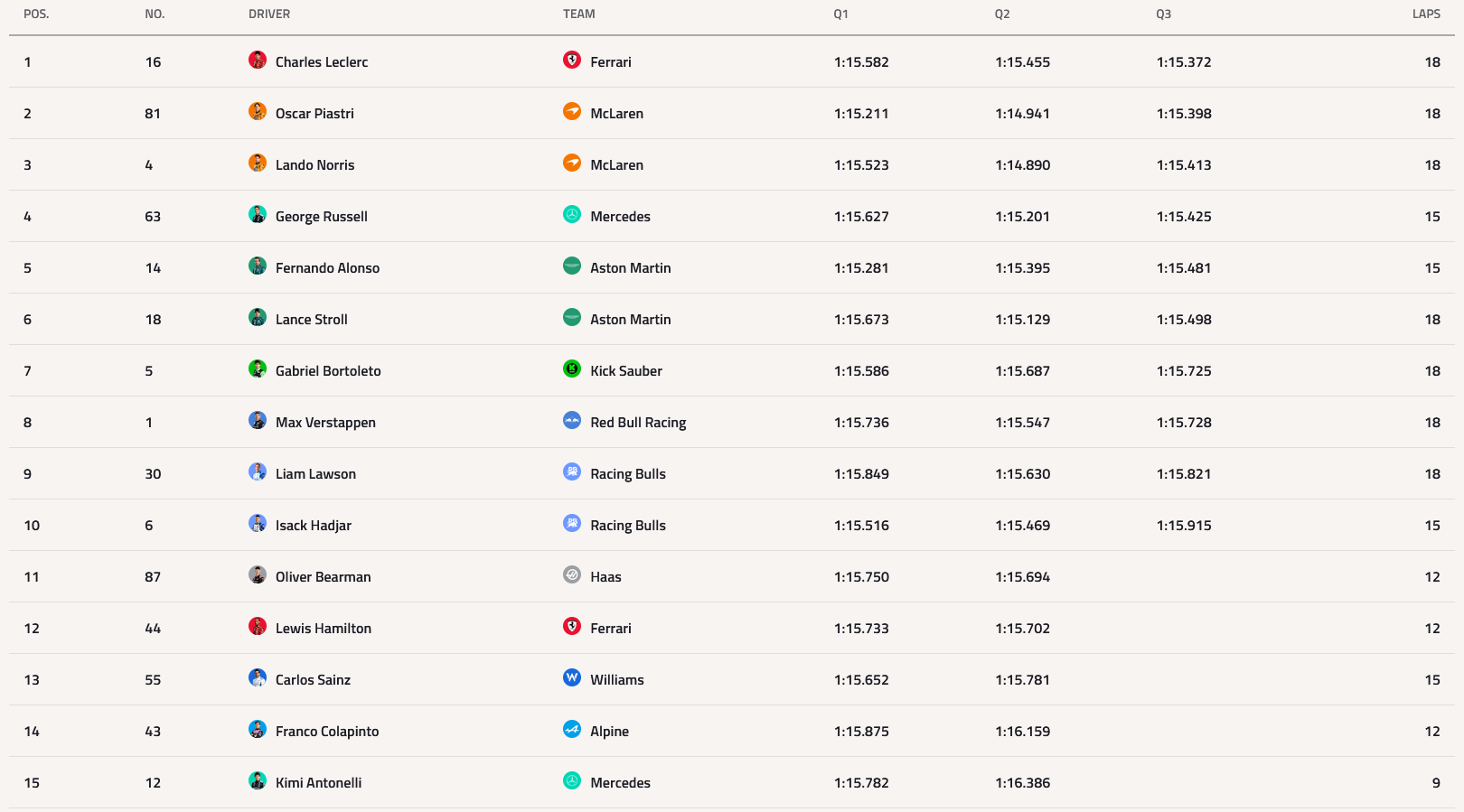Click Max Verstappen's driver avatar icon
Image resolution: width=1464 pixels, height=812 pixels.
click(258, 420)
